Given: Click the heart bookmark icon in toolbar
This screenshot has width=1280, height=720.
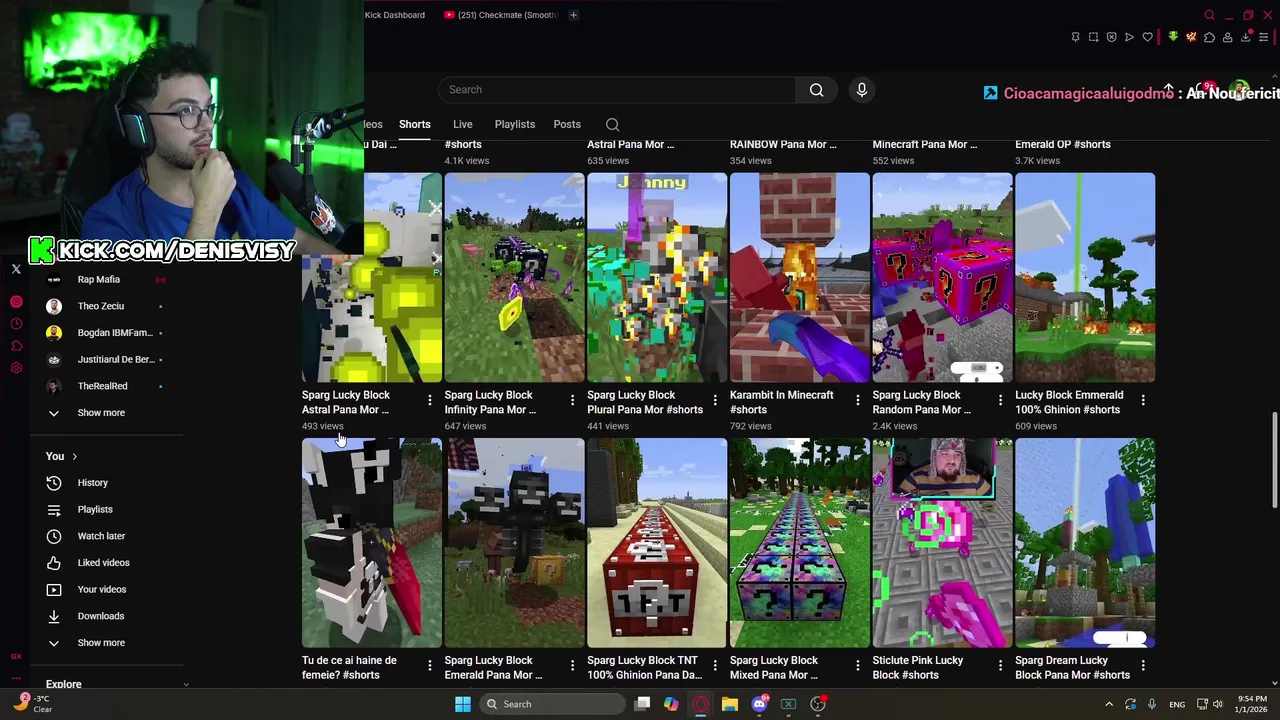Looking at the screenshot, I should [1147, 37].
